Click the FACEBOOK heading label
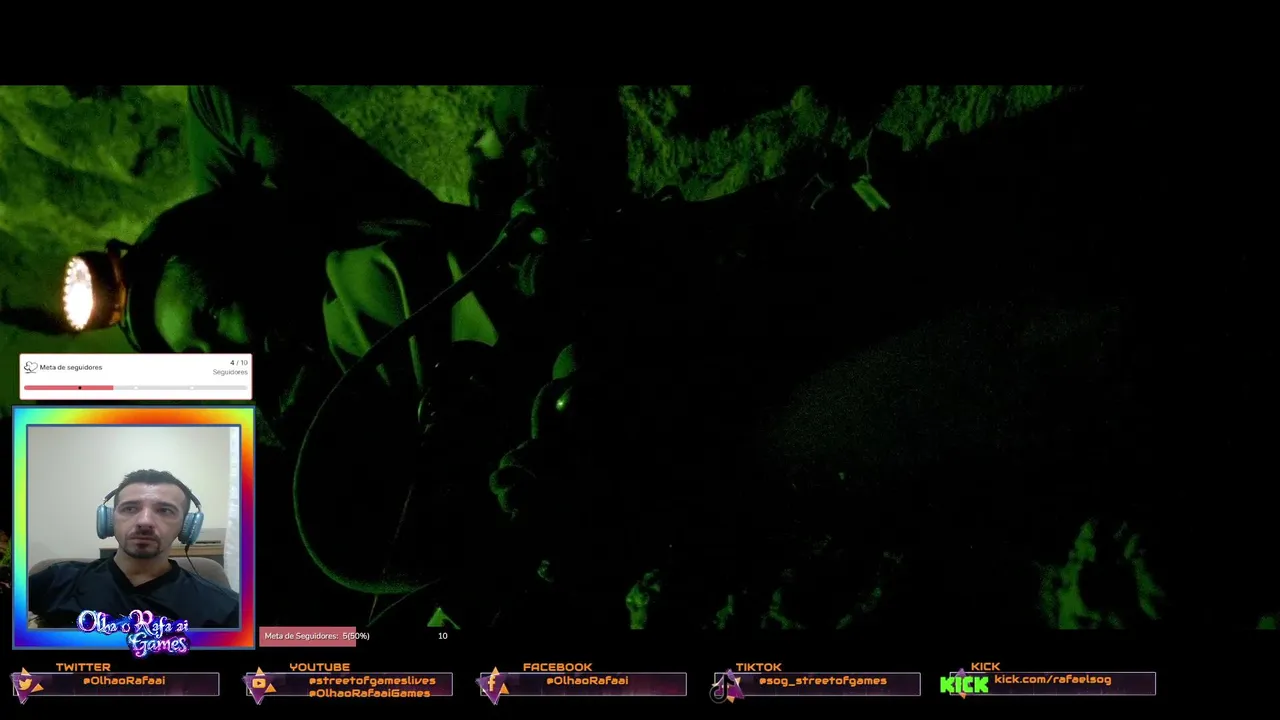Viewport: 1280px width, 720px height. tap(557, 667)
